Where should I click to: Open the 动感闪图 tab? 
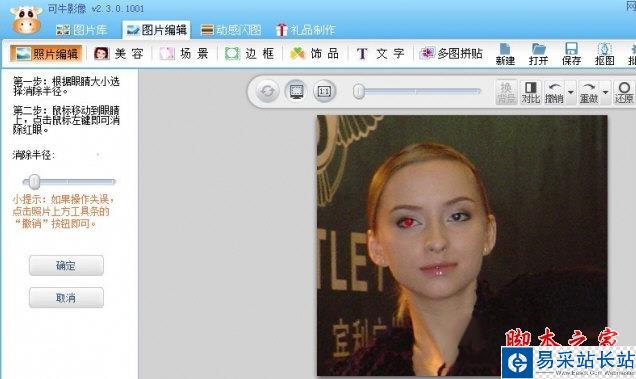point(231,30)
